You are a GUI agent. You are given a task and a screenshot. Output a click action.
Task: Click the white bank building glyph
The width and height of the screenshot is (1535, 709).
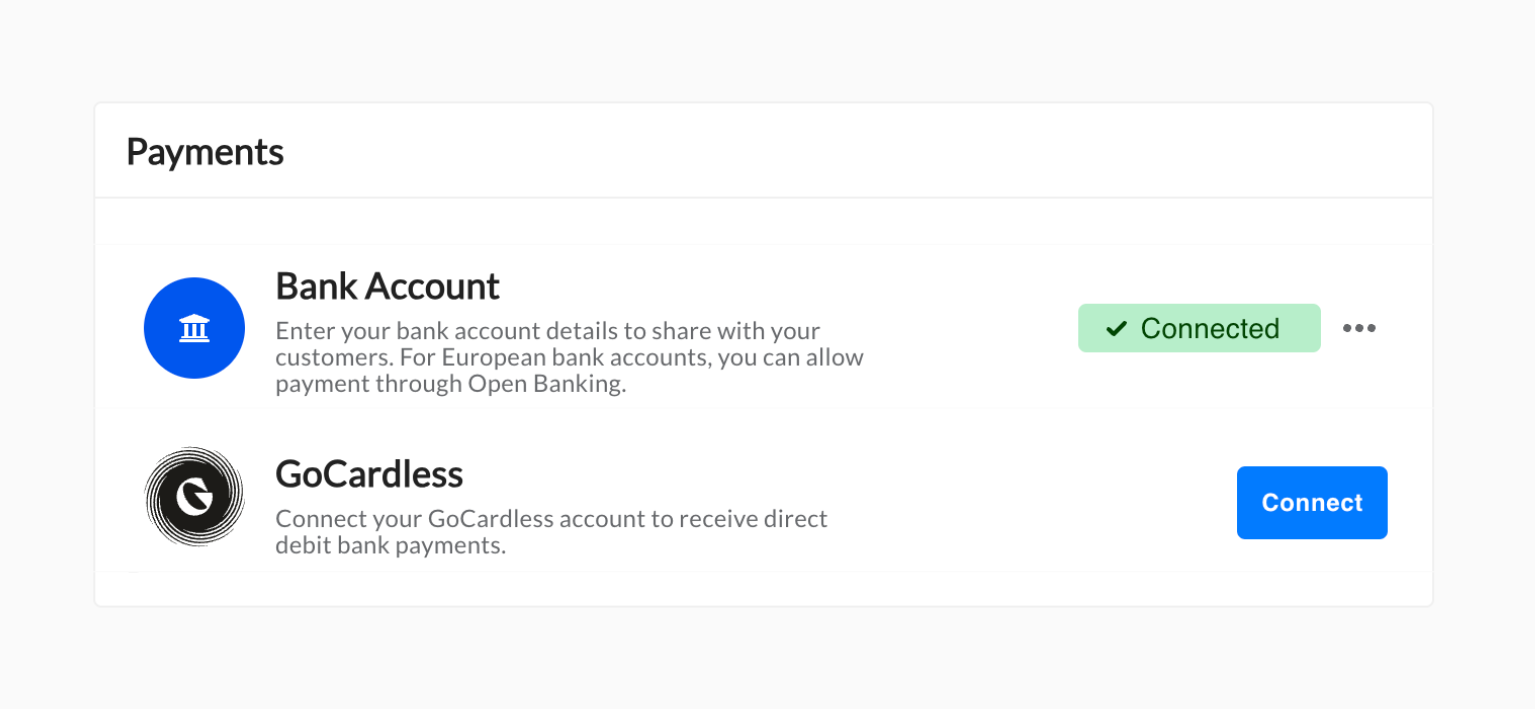point(194,328)
